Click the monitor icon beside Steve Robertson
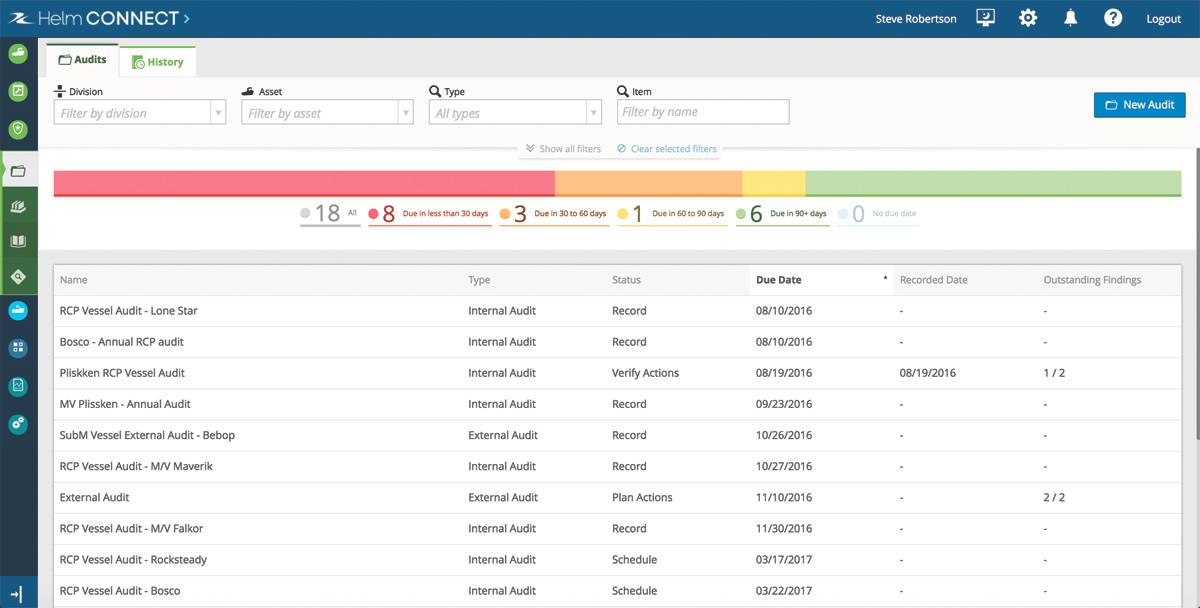Viewport: 1200px width, 608px height. click(985, 19)
